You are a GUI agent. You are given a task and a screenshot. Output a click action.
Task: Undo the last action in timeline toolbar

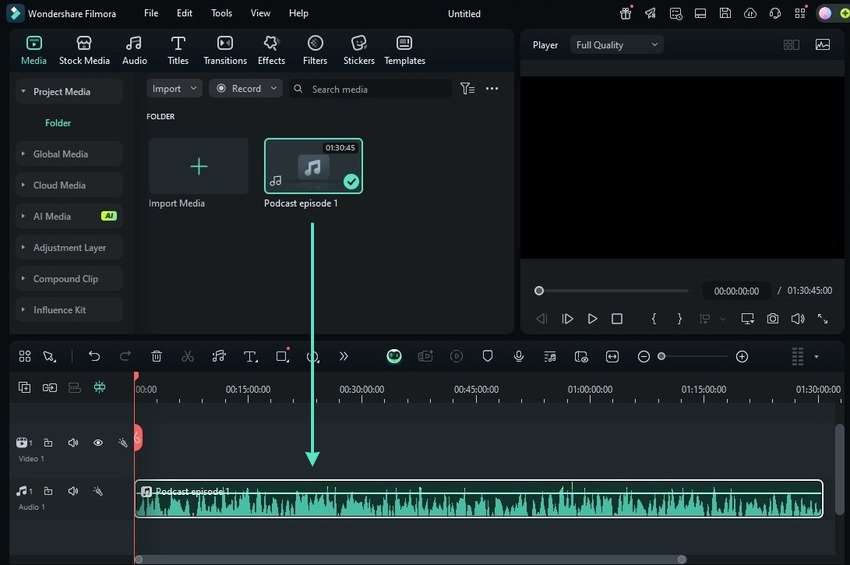[94, 356]
